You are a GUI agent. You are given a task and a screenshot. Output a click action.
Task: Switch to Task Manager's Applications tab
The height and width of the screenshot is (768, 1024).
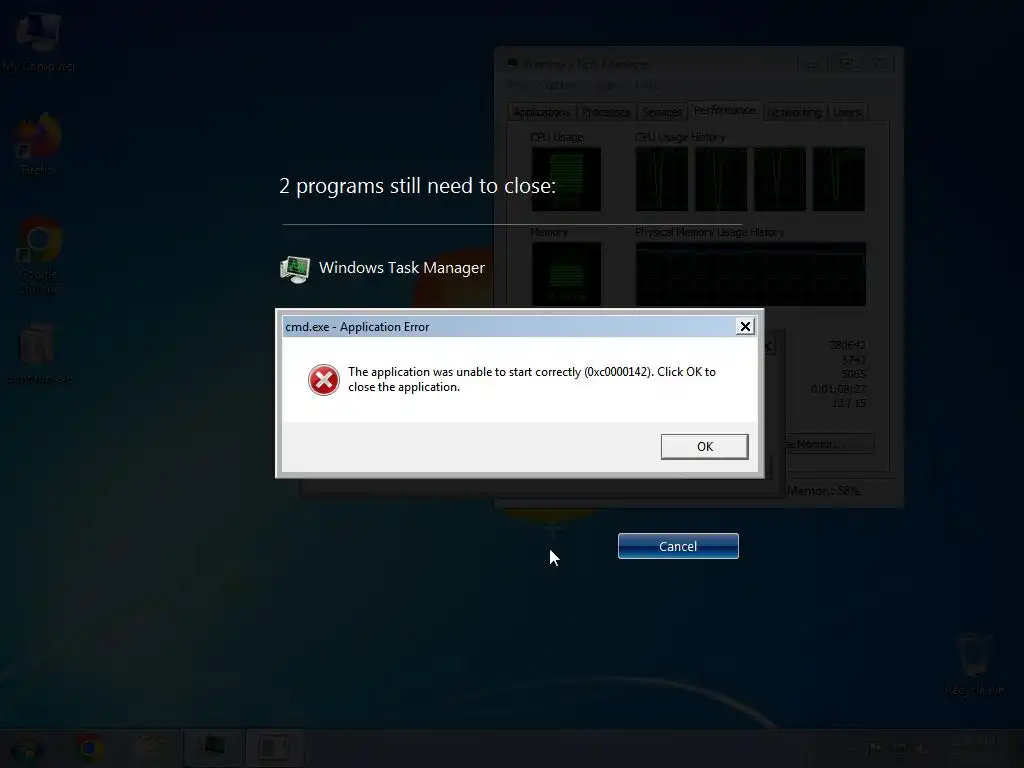[541, 112]
